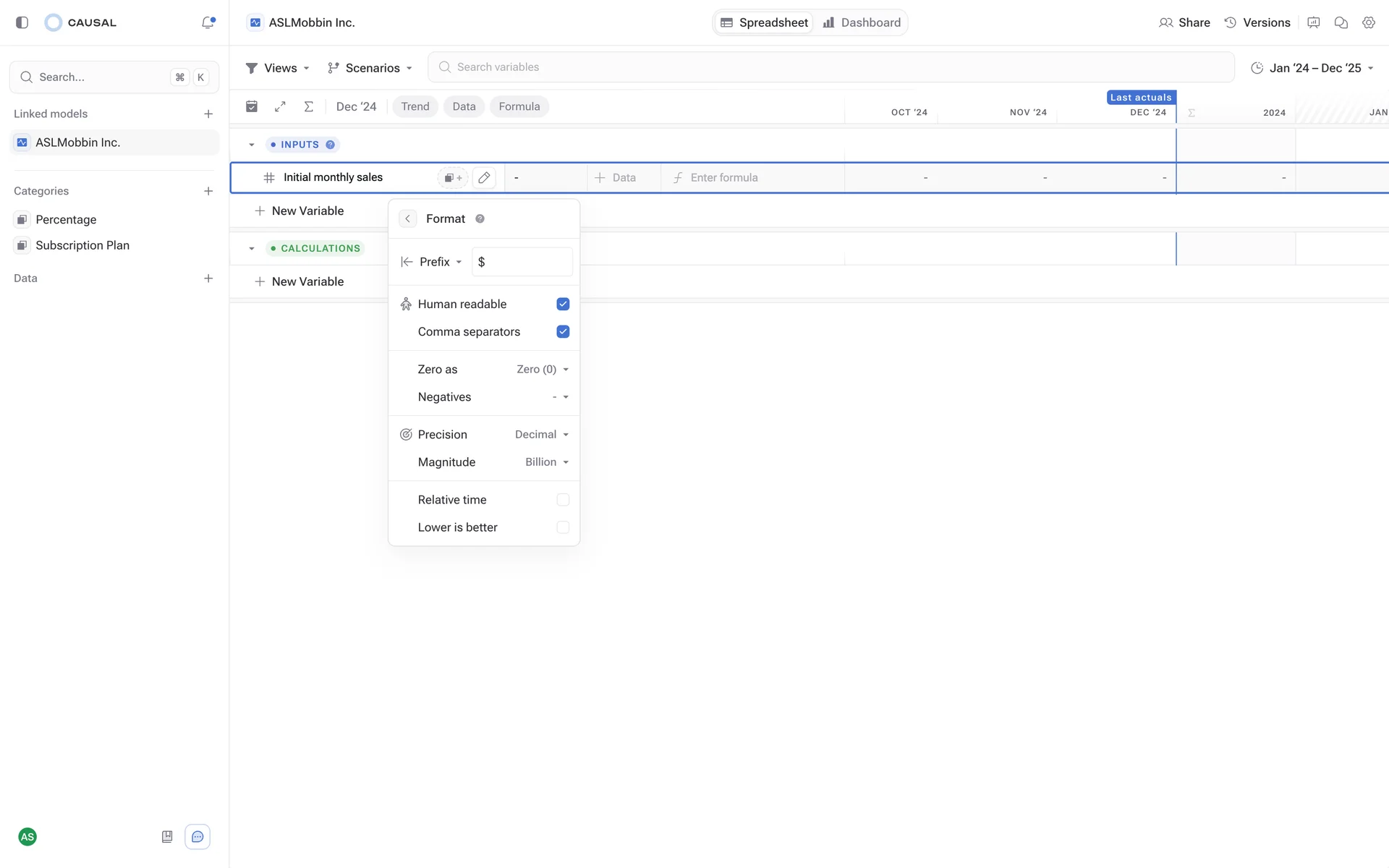Viewport: 1389px width, 868px height.
Task: Add a new linked model plus
Action: click(208, 114)
